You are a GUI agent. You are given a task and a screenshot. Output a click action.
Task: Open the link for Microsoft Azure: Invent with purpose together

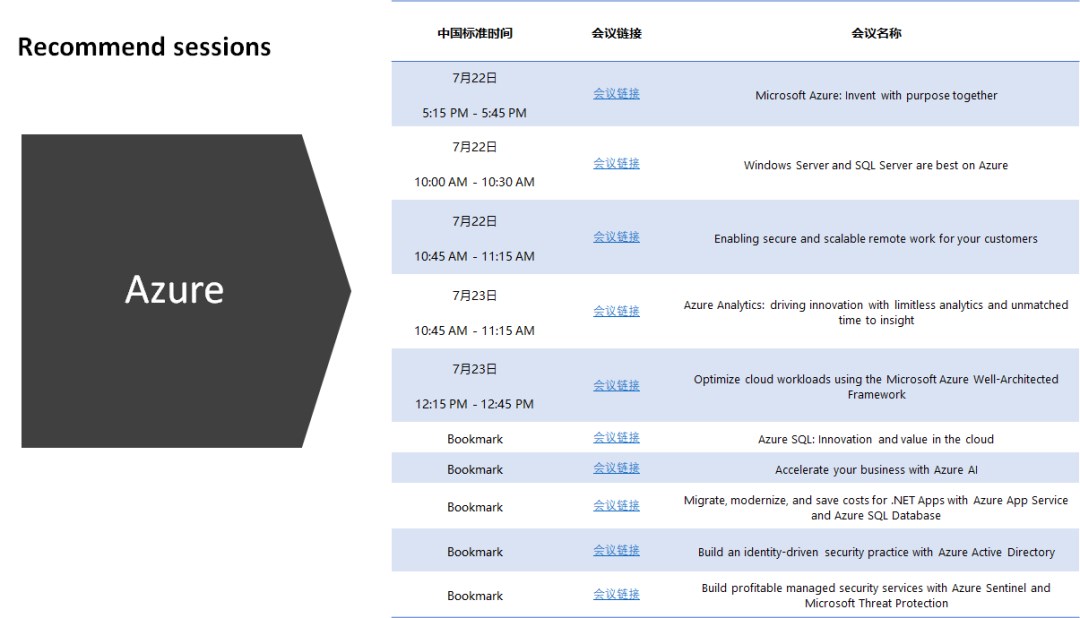pos(616,94)
